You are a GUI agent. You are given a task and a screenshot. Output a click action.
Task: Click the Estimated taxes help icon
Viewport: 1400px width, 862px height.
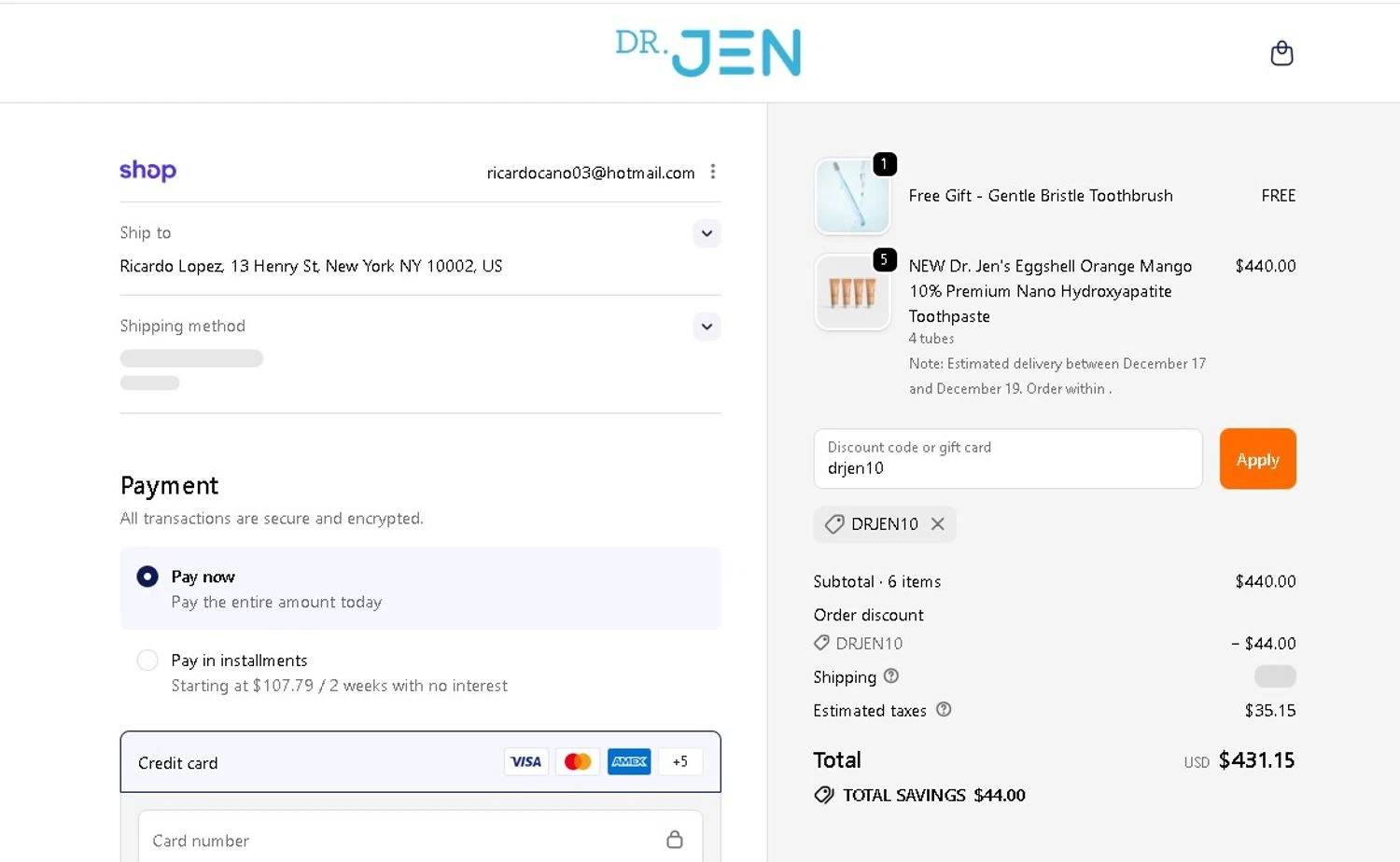point(944,709)
